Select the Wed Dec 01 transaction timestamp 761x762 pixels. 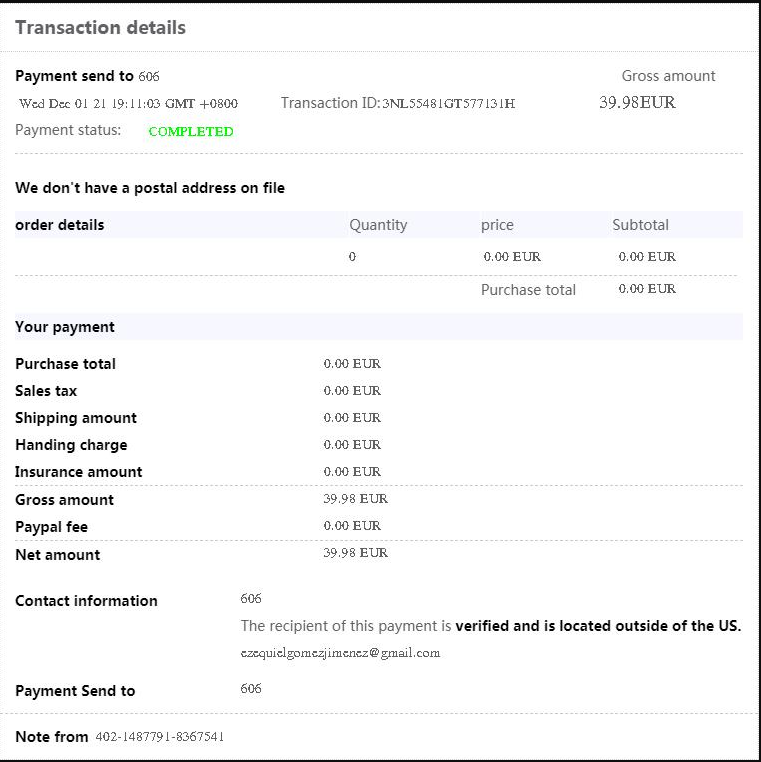128,104
